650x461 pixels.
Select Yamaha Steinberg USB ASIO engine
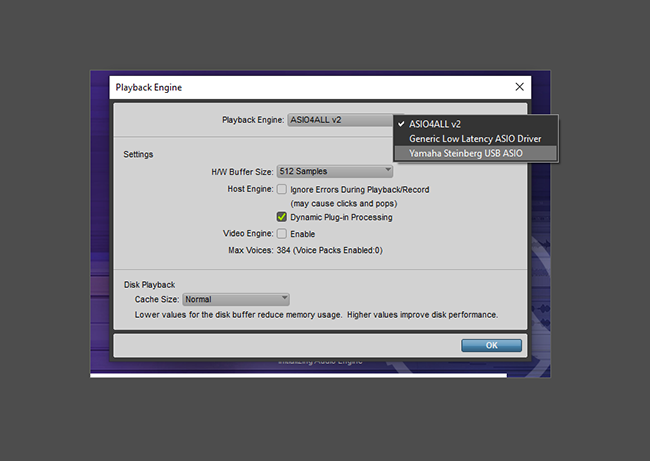(475, 153)
